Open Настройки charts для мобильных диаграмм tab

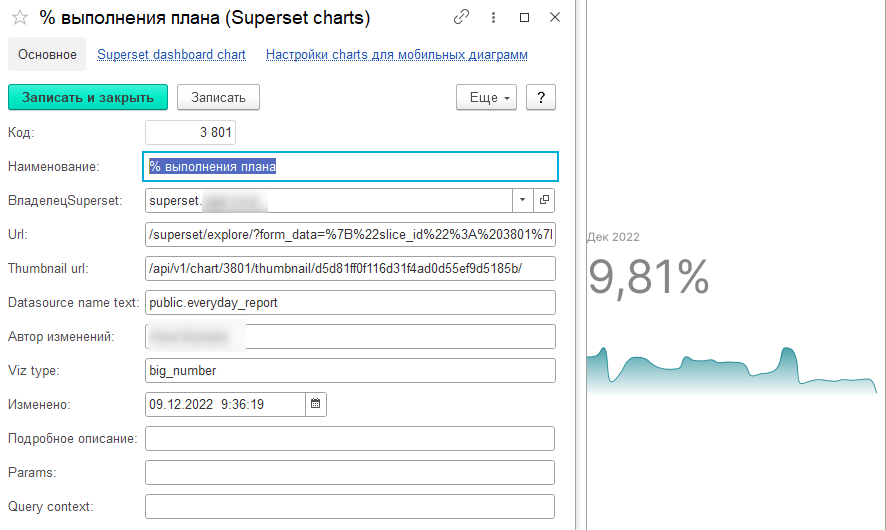point(397,54)
